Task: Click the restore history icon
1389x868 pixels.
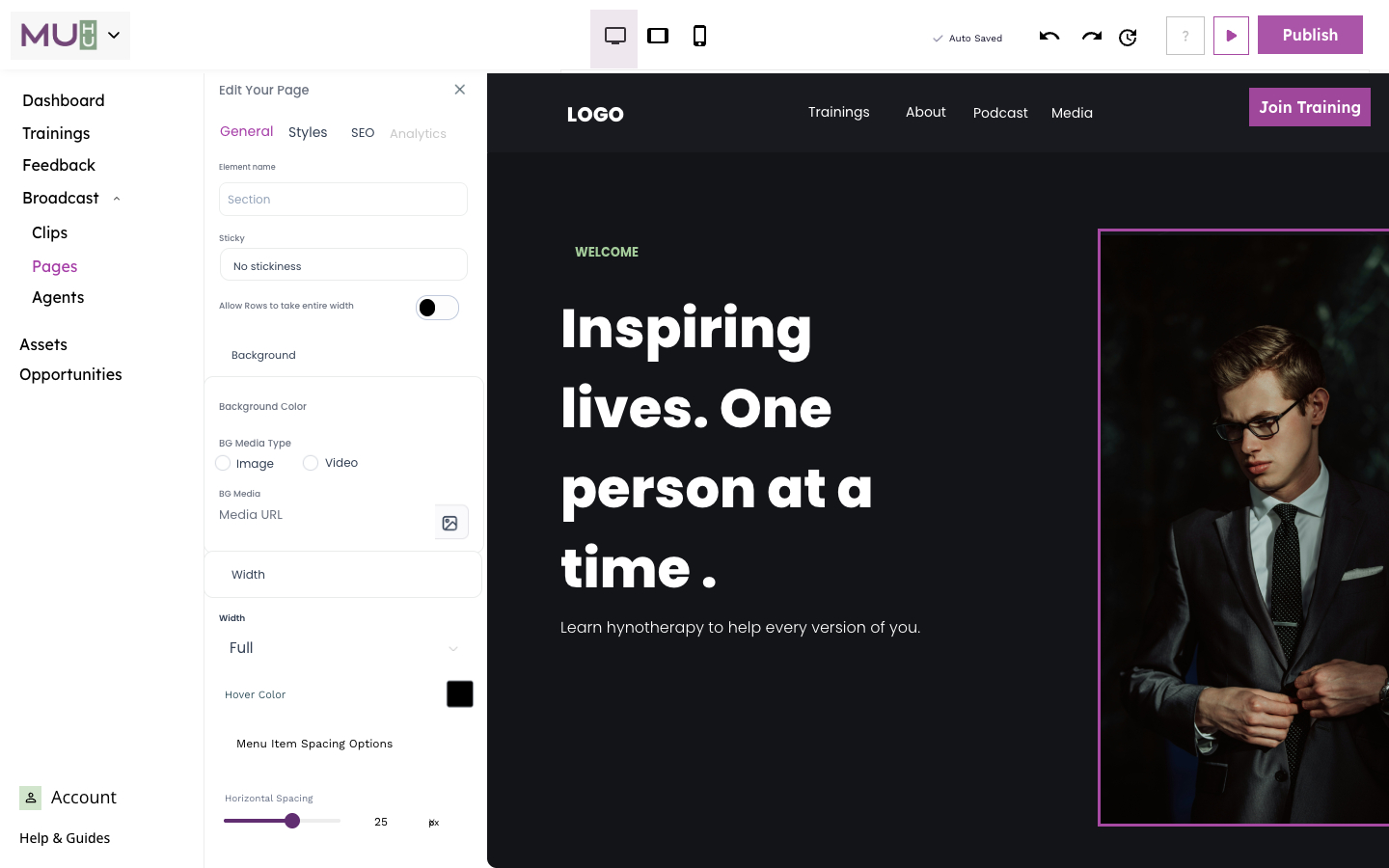Action: [1128, 38]
